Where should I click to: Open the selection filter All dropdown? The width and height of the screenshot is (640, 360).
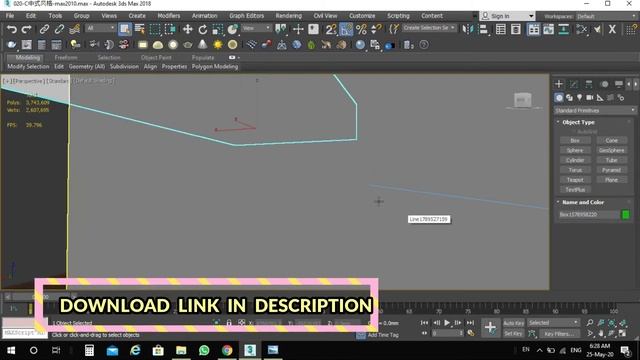coord(100,28)
